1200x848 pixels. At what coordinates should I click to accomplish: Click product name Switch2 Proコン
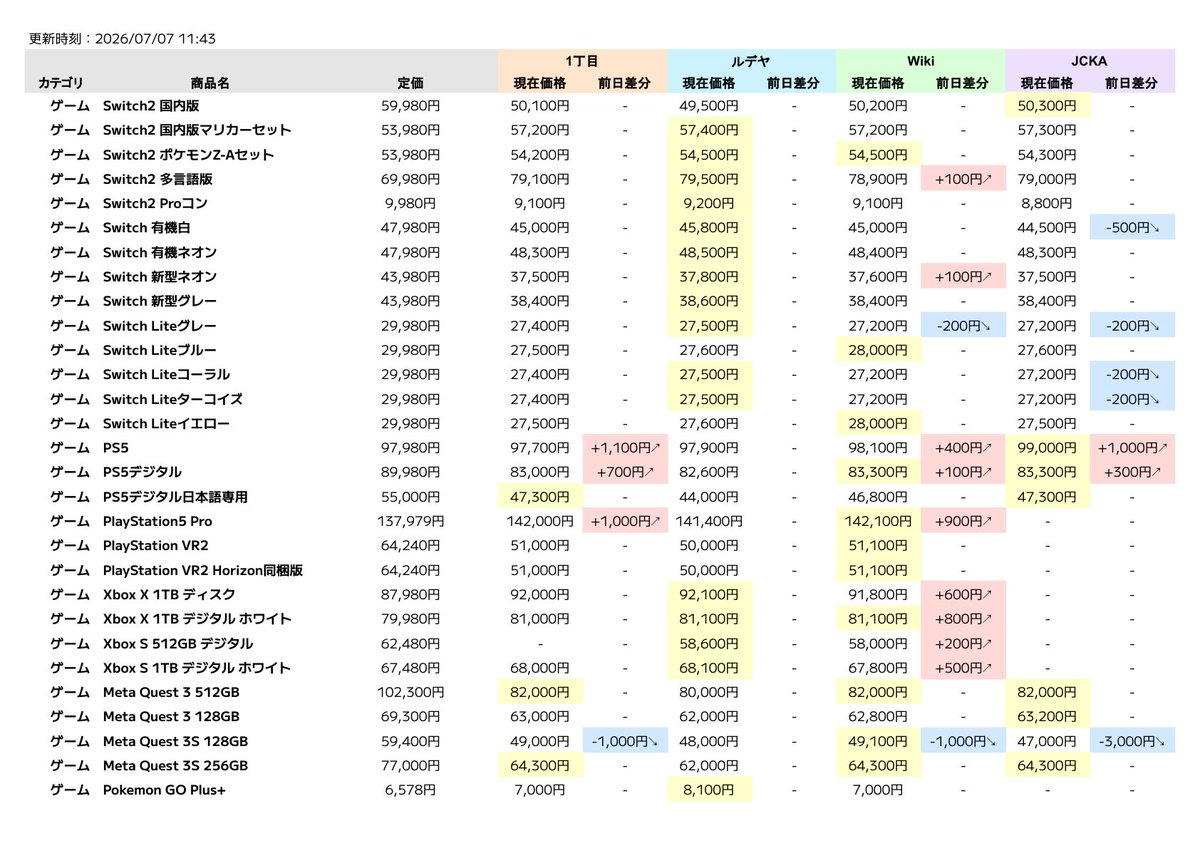point(155,203)
